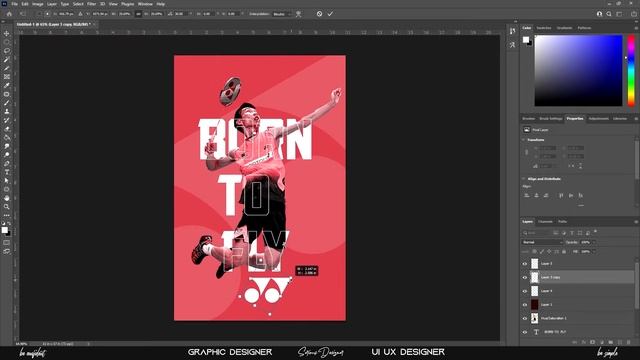Viewport: 640px width, 360px height.
Task: Align left edges in Properties panel
Action: (527, 196)
